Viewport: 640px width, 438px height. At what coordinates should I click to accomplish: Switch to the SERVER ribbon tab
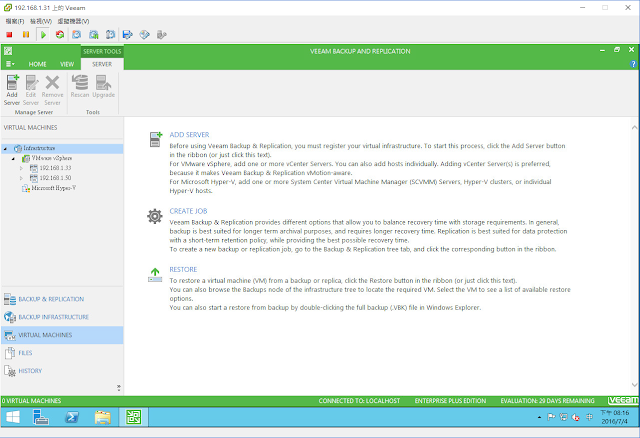point(102,64)
